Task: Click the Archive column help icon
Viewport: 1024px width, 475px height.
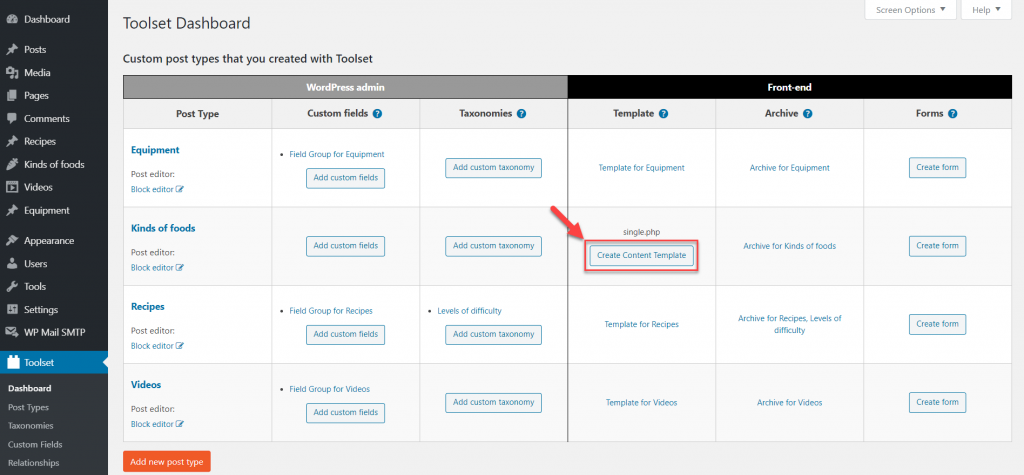Action: point(808,114)
